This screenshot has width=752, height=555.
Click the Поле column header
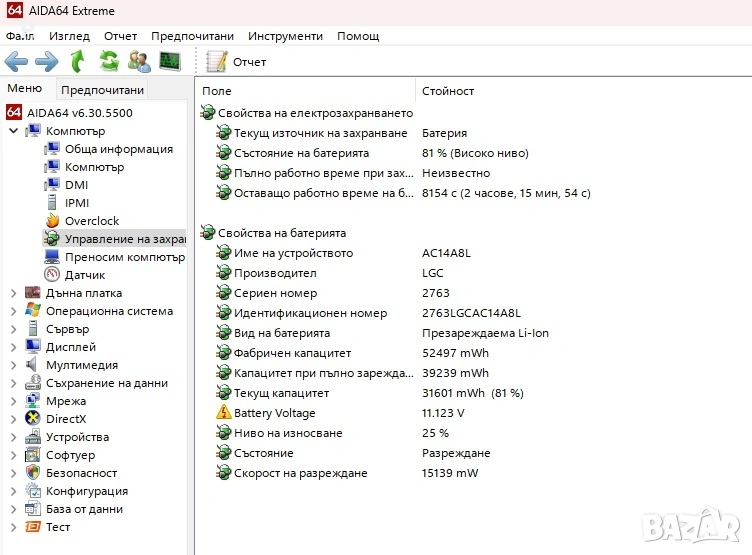click(x=217, y=91)
